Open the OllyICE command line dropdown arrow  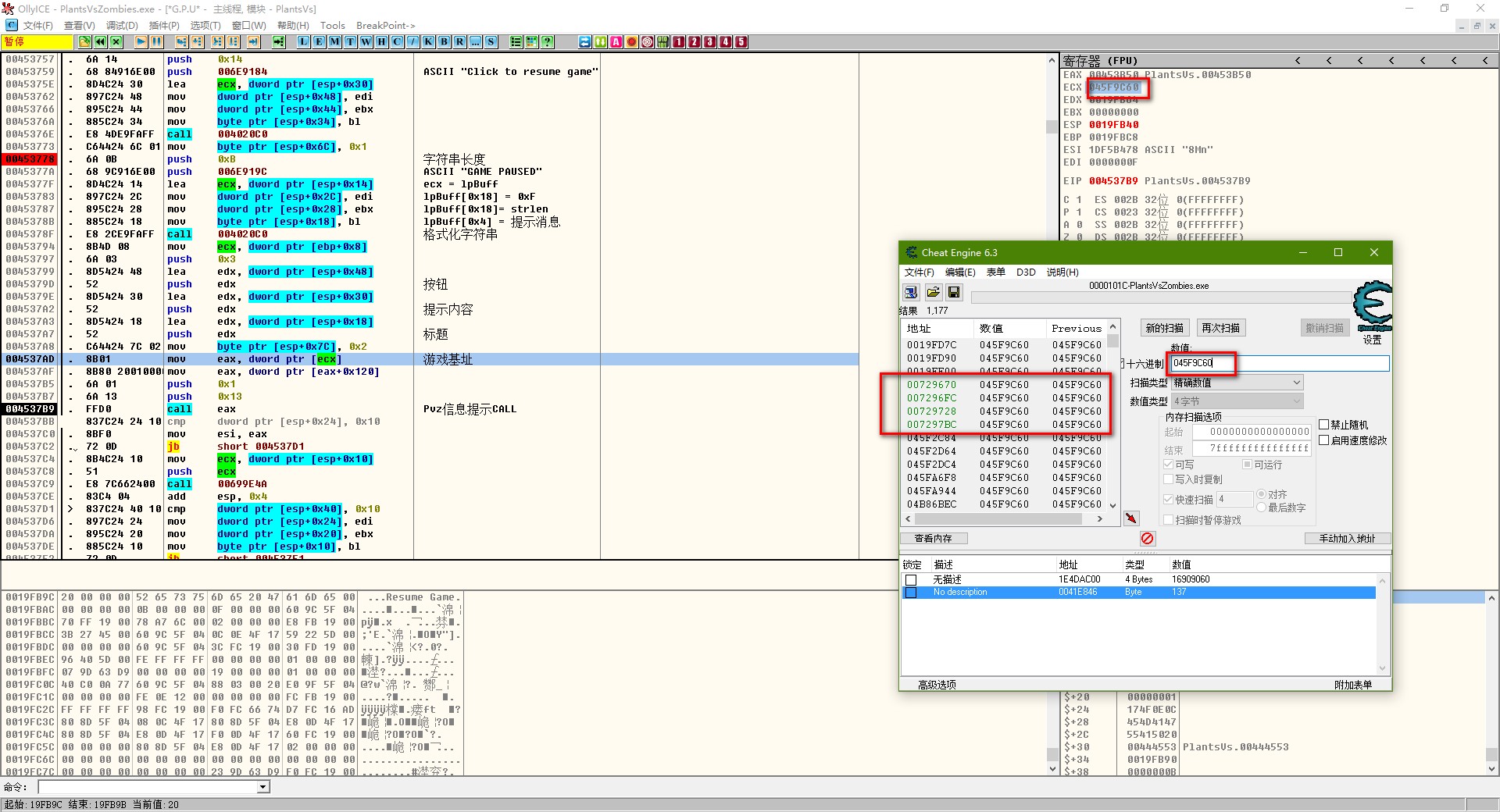pyautogui.click(x=264, y=787)
